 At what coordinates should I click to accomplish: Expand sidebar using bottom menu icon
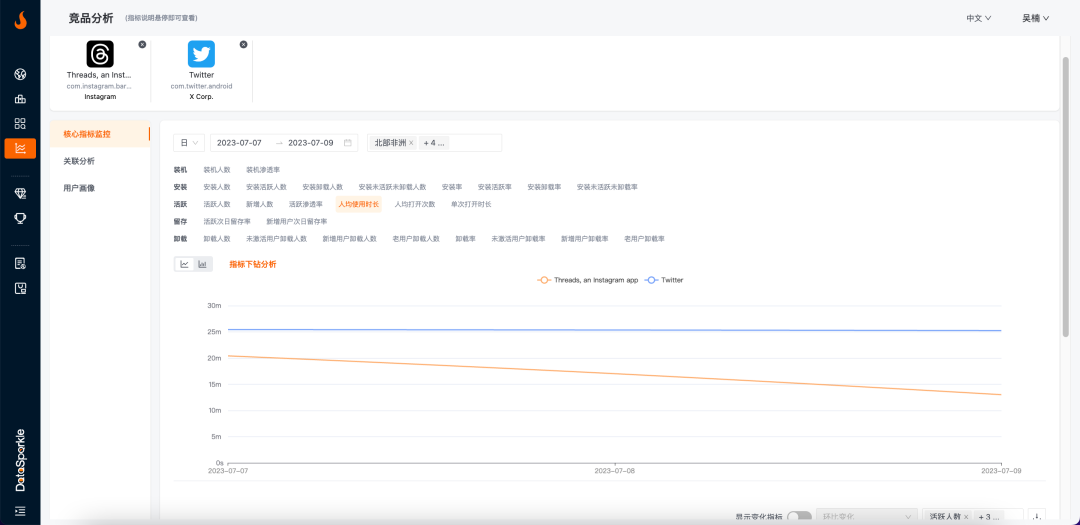point(20,511)
